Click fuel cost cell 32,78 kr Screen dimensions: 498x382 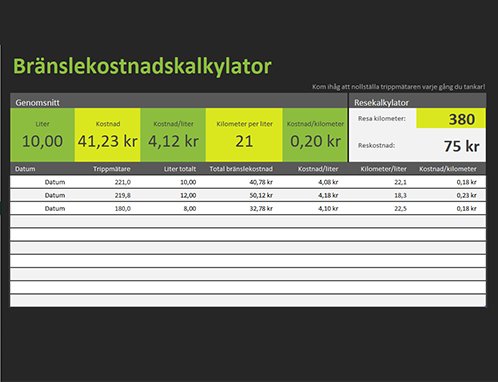261,209
